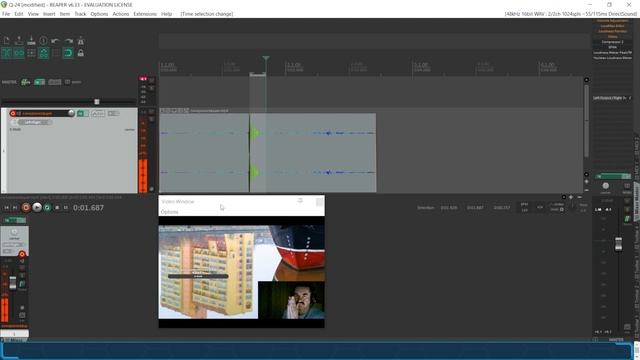Click the Open Project toolbar icon
640x360 pixels.
(19, 40)
